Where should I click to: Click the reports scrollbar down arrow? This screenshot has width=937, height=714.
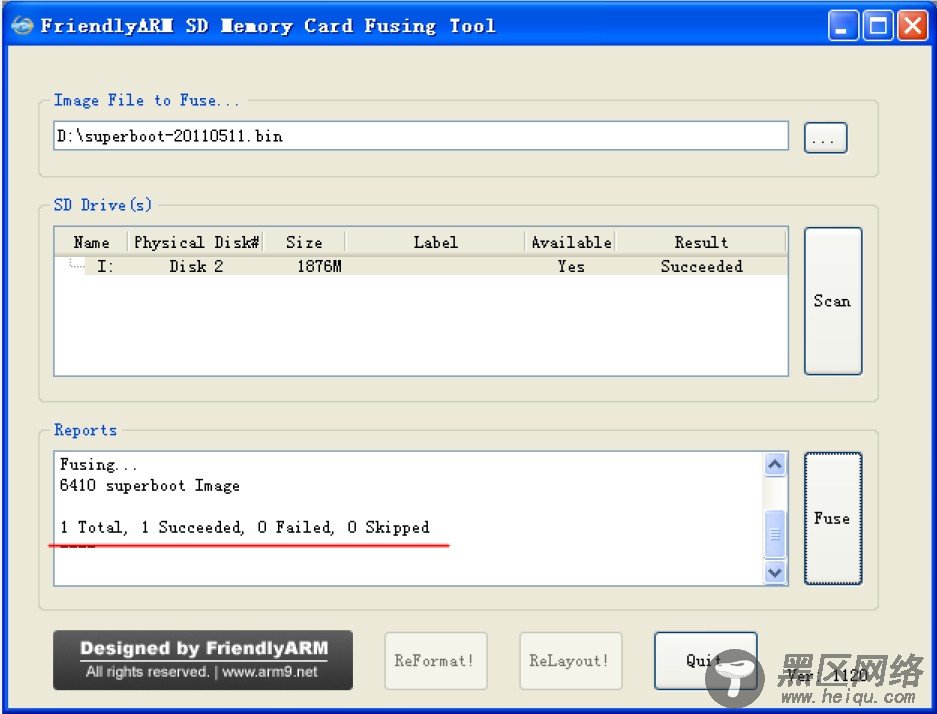point(775,572)
